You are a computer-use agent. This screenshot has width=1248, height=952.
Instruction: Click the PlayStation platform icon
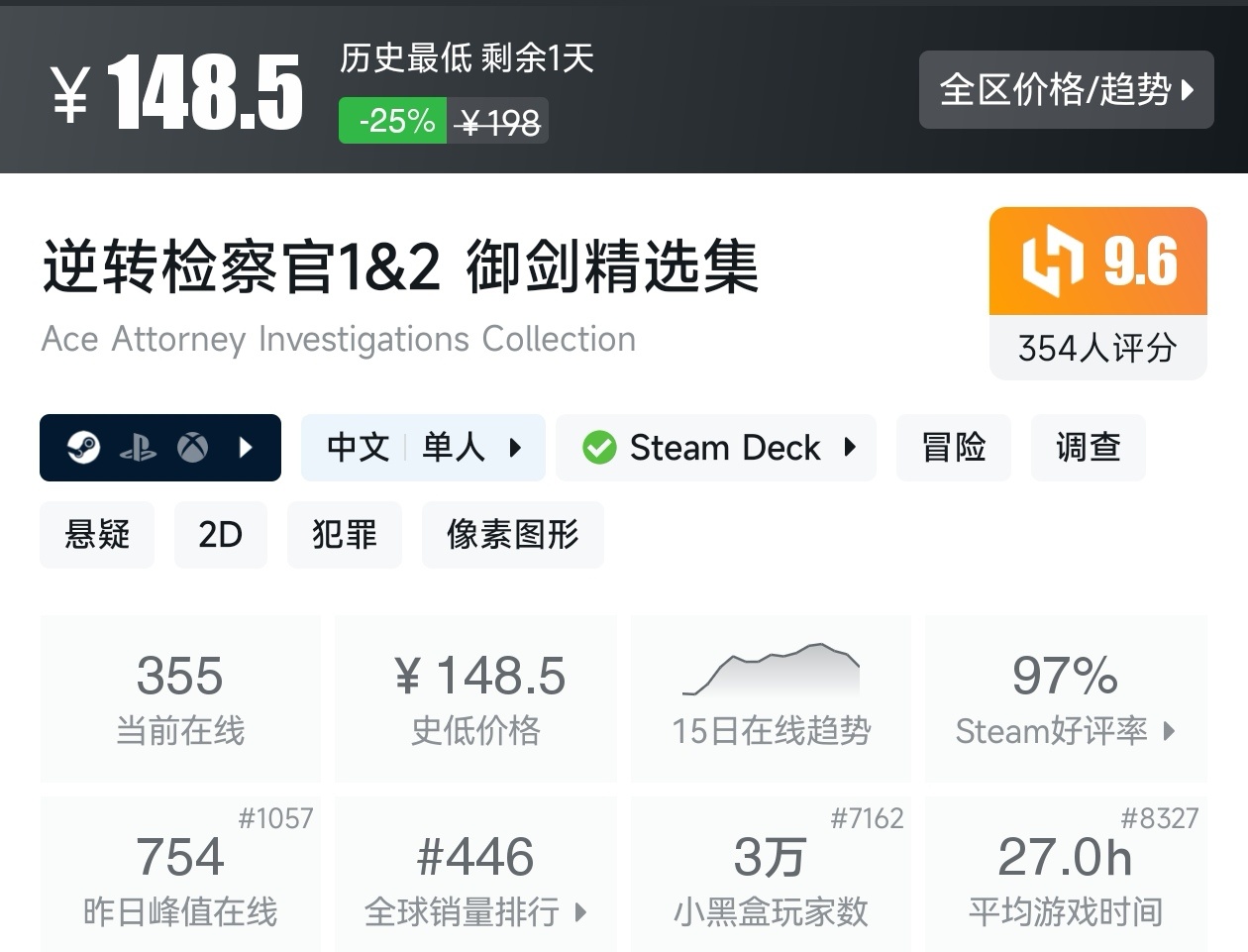(138, 448)
